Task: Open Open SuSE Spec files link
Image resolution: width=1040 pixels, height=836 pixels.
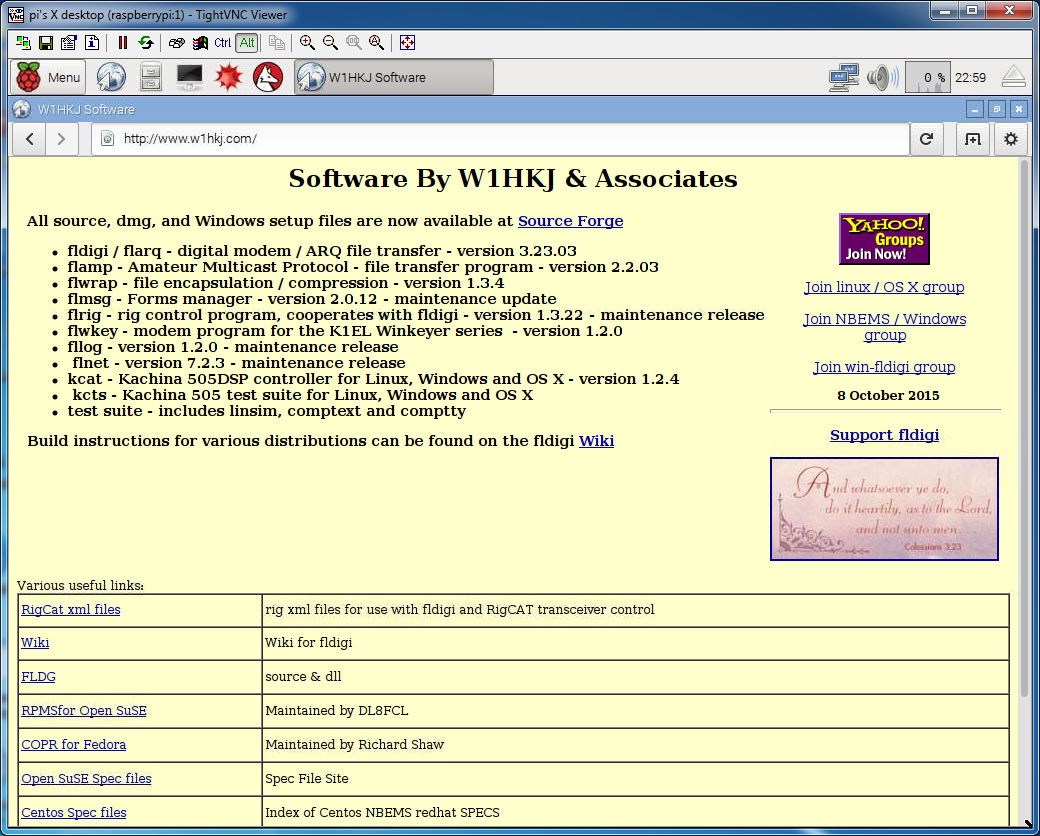Action: [86, 778]
